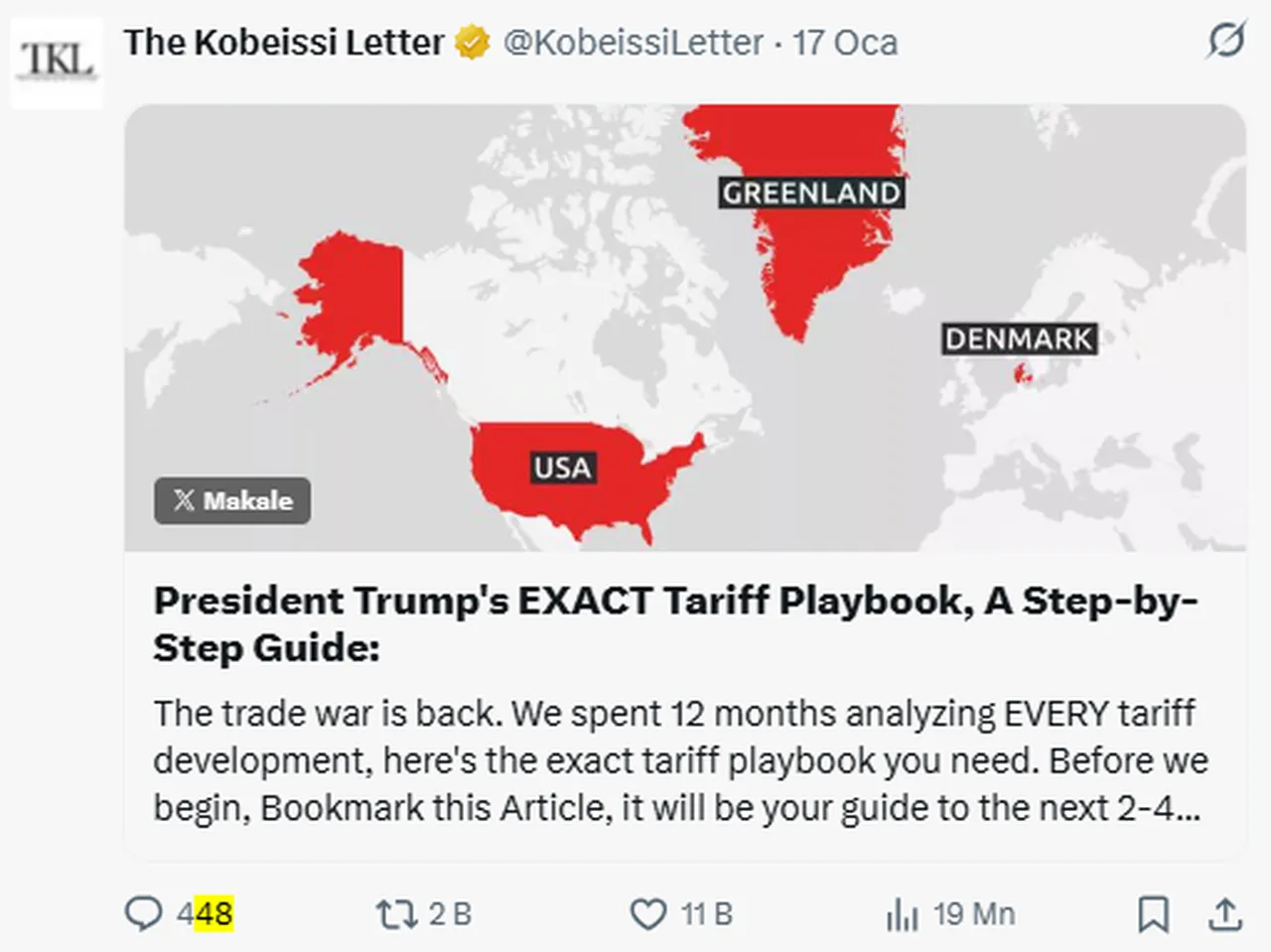Repost this tweet with the retweet icon

[x=396, y=913]
